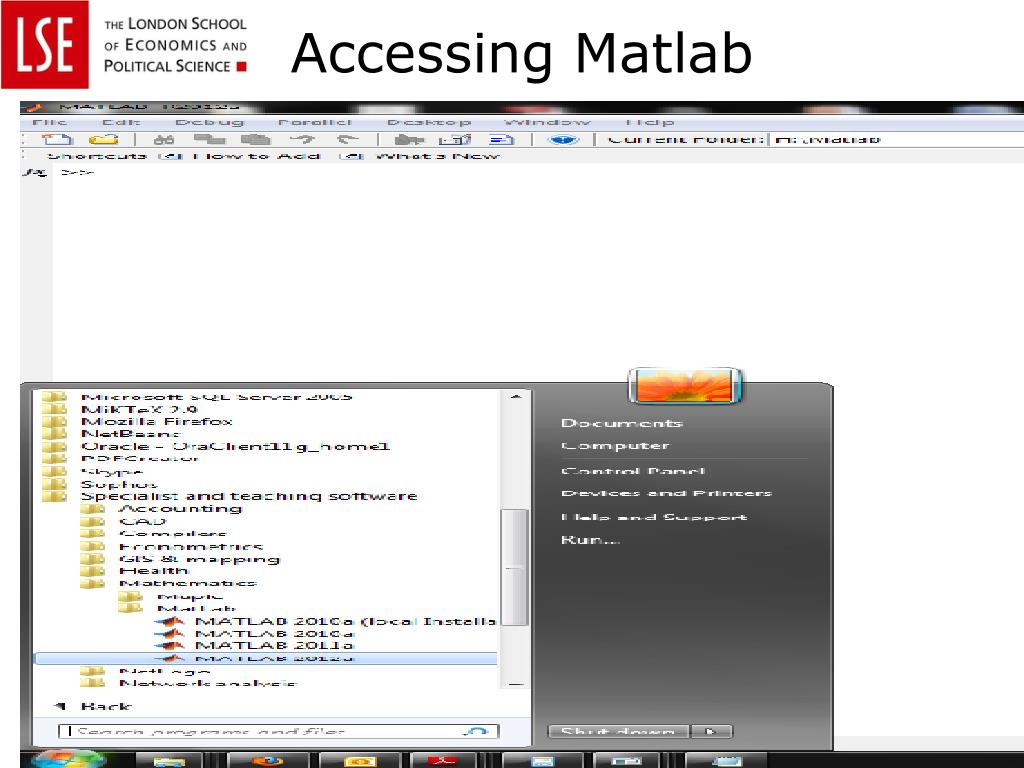
Task: Click the Shut down button
Action: (618, 731)
